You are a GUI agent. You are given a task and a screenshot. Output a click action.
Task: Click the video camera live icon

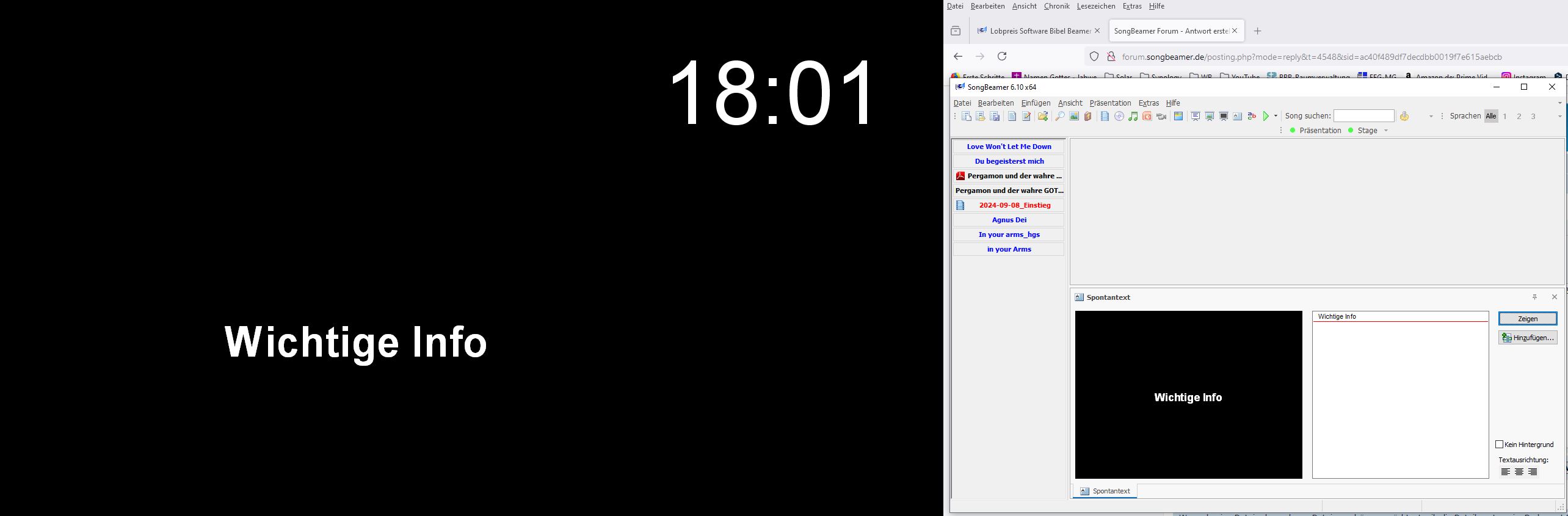click(1161, 116)
